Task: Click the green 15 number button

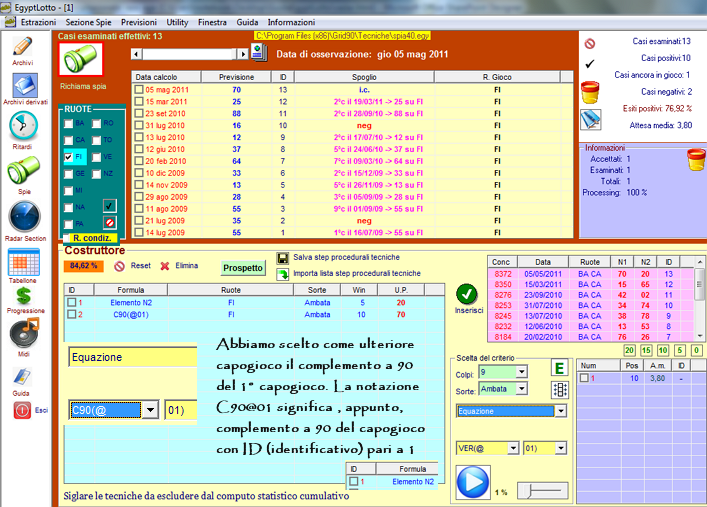Action: (x=646, y=350)
